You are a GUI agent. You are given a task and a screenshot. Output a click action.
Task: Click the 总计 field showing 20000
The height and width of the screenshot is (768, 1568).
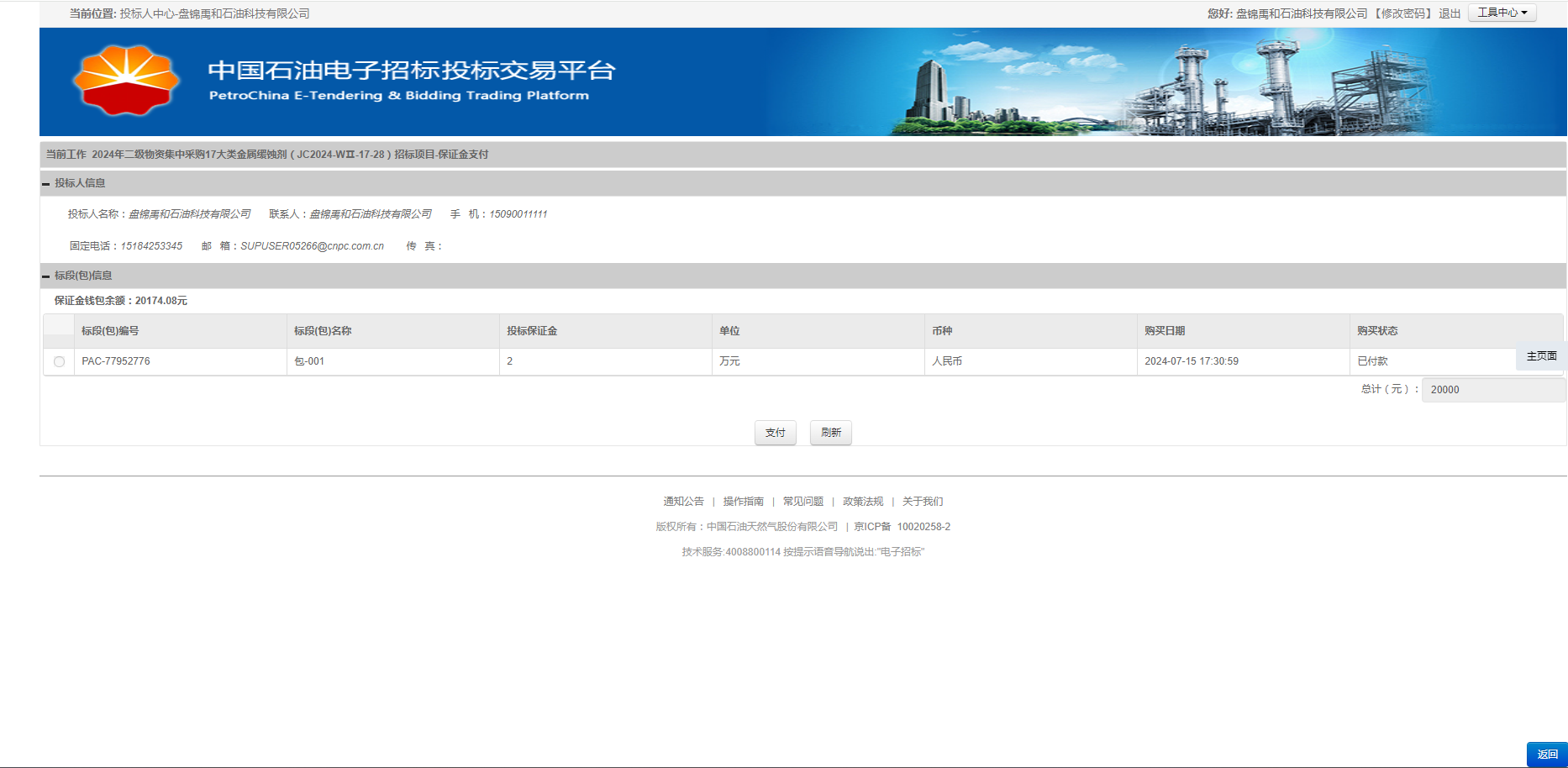1493,390
